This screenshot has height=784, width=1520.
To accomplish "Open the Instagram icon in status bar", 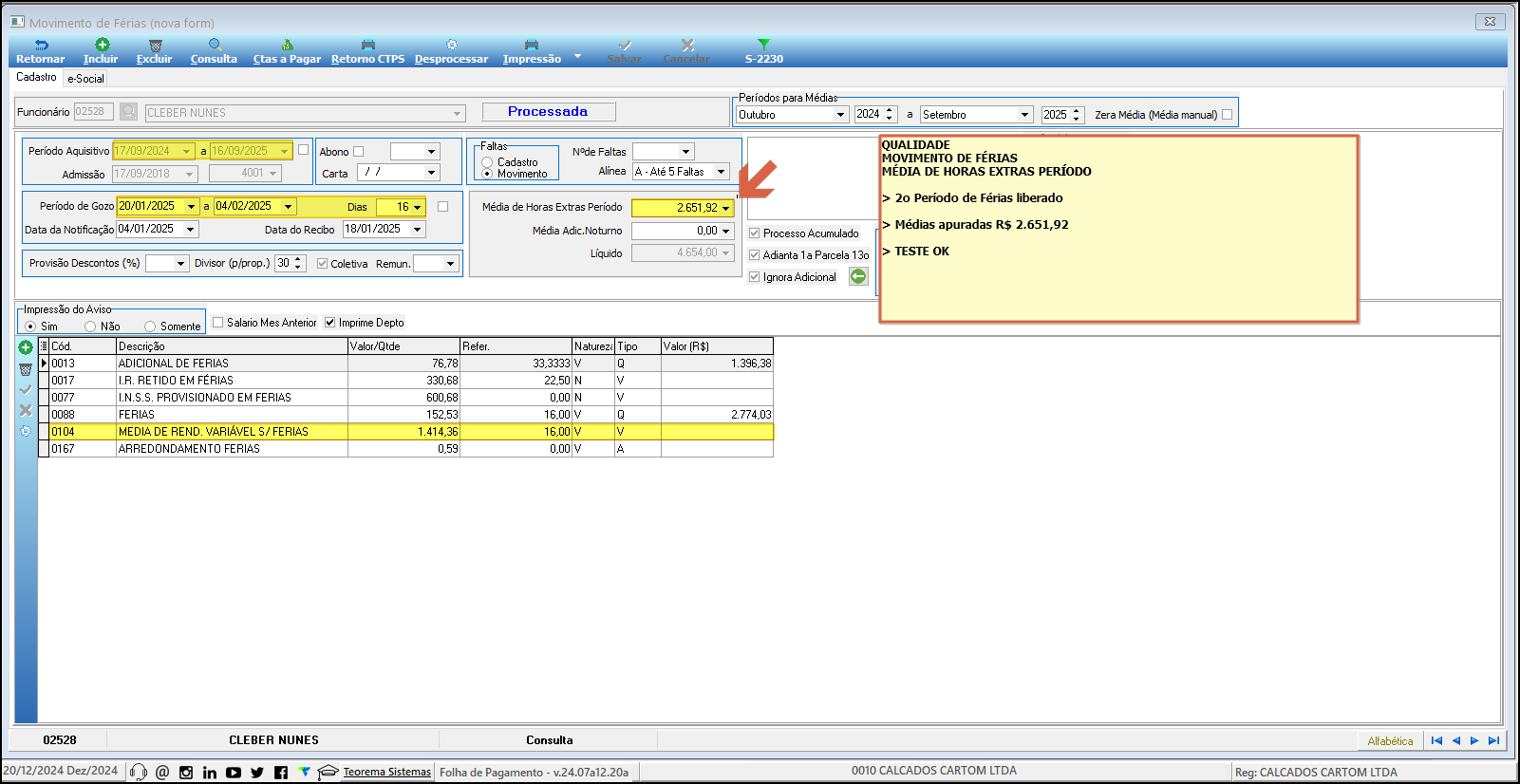I will [x=186, y=773].
